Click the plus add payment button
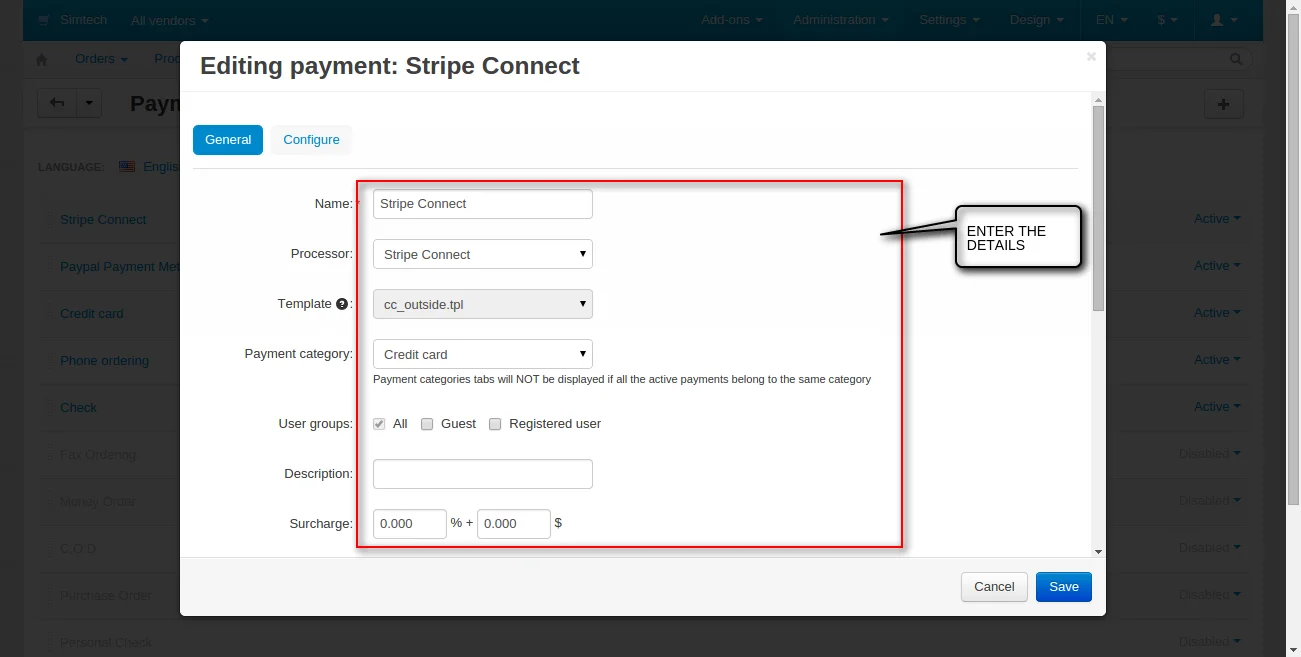1301x657 pixels. pos(1224,104)
